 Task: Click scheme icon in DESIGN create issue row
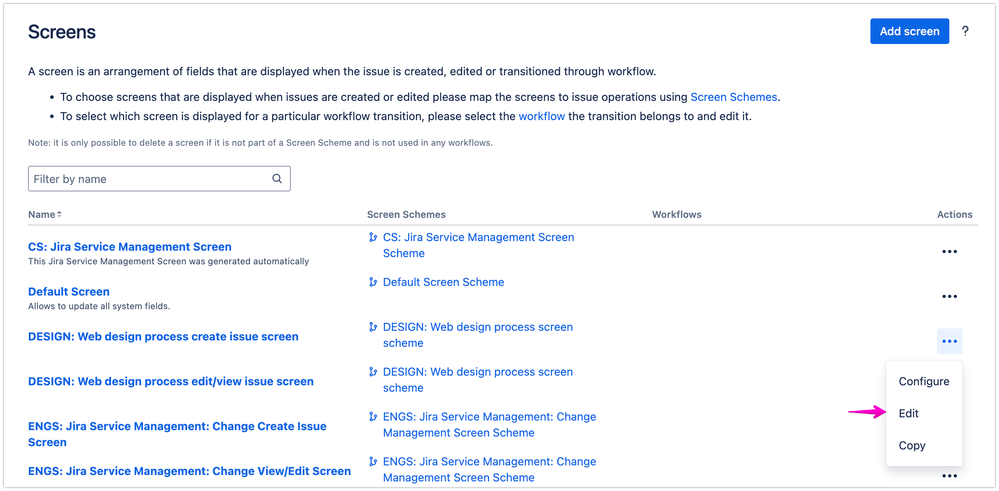pos(373,327)
